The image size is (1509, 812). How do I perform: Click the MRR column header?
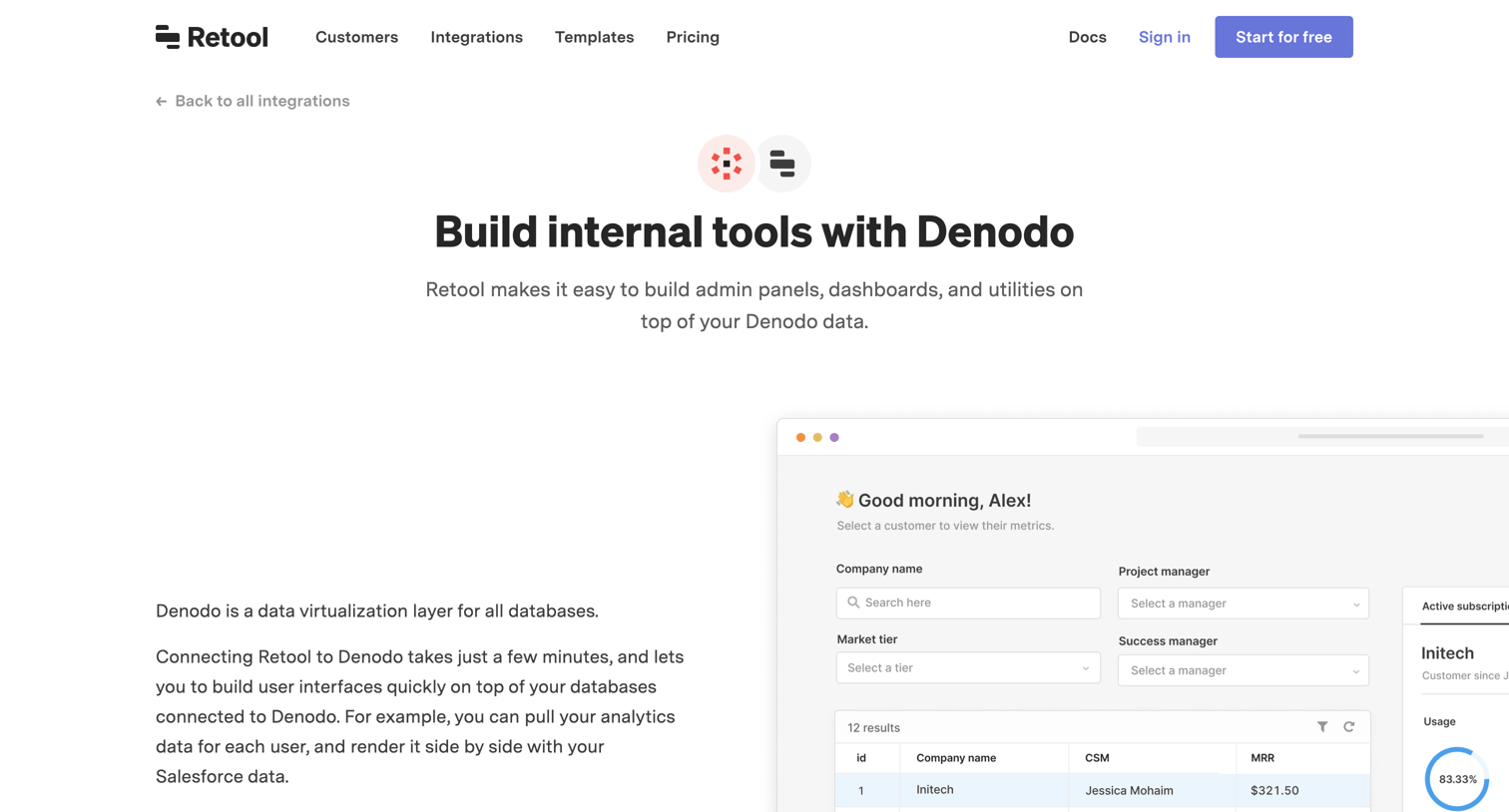tap(1262, 758)
